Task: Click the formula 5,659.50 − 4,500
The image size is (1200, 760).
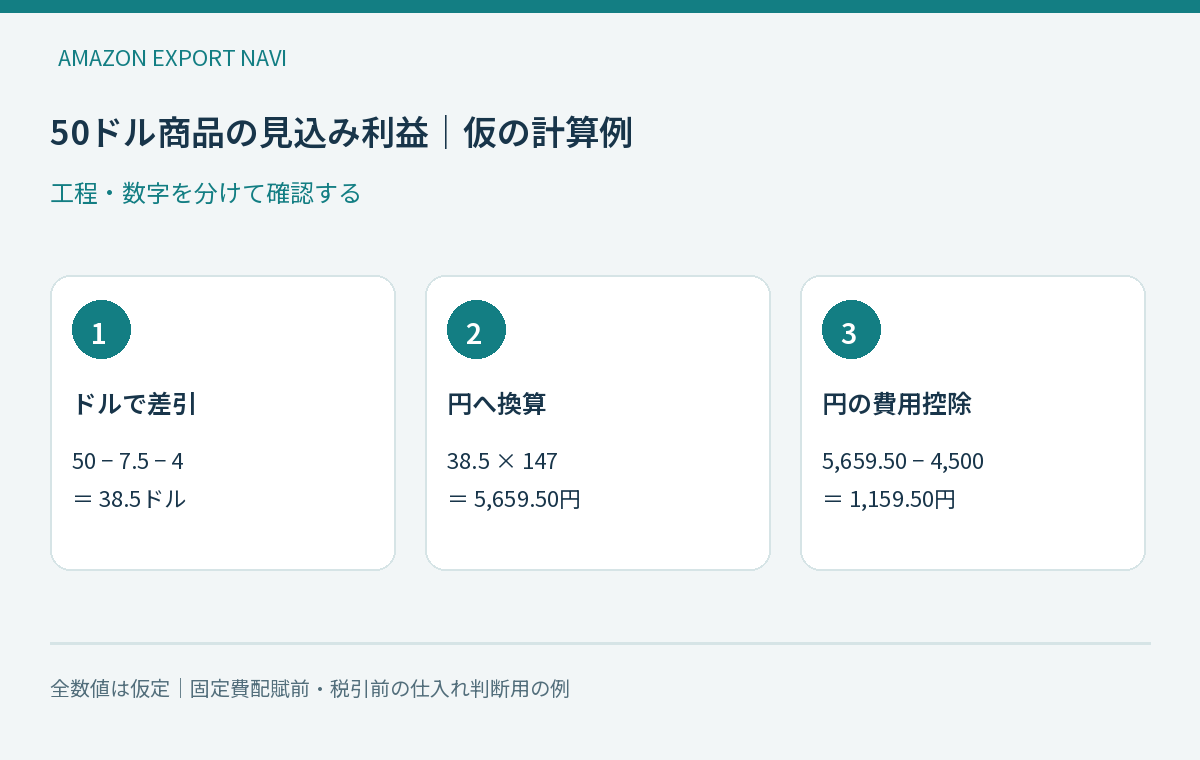Action: [x=903, y=461]
